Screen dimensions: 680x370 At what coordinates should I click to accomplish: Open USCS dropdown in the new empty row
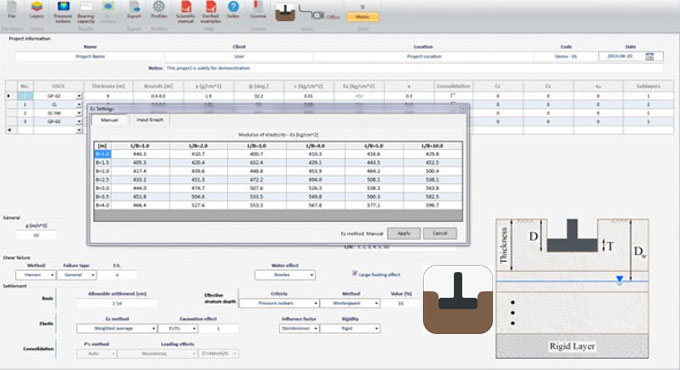[79, 130]
